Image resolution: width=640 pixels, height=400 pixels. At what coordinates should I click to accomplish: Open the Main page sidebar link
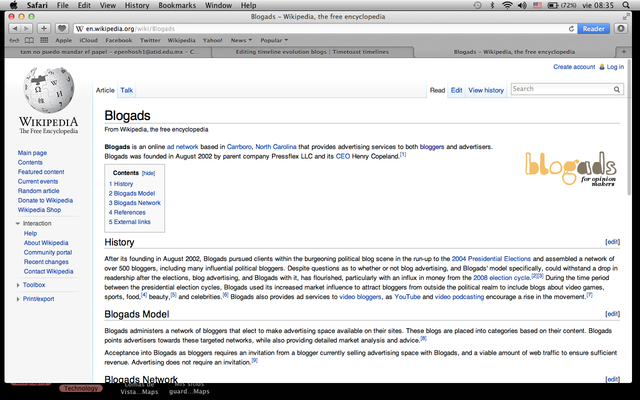coord(32,153)
